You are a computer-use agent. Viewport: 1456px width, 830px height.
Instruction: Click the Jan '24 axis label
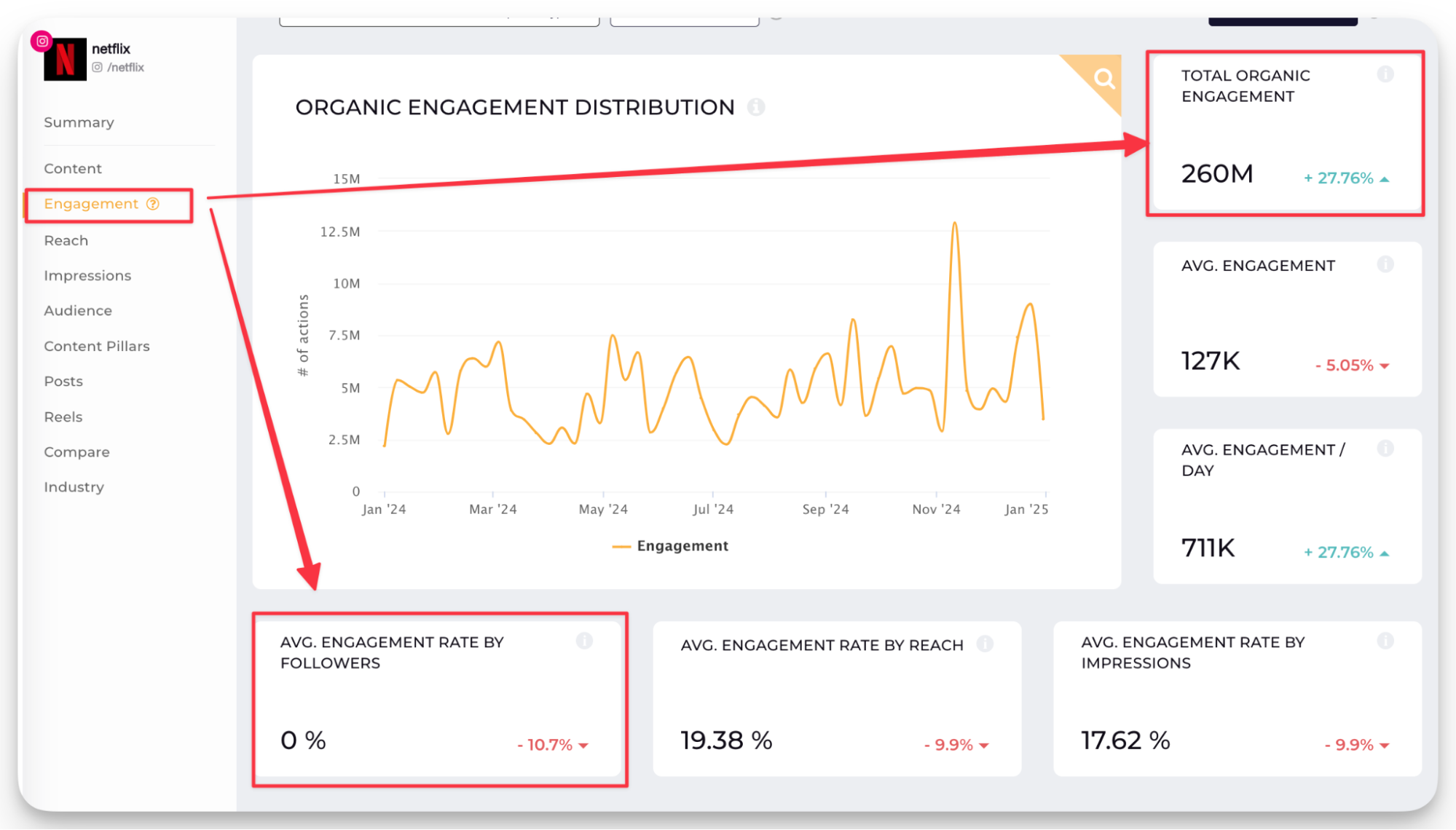(384, 510)
